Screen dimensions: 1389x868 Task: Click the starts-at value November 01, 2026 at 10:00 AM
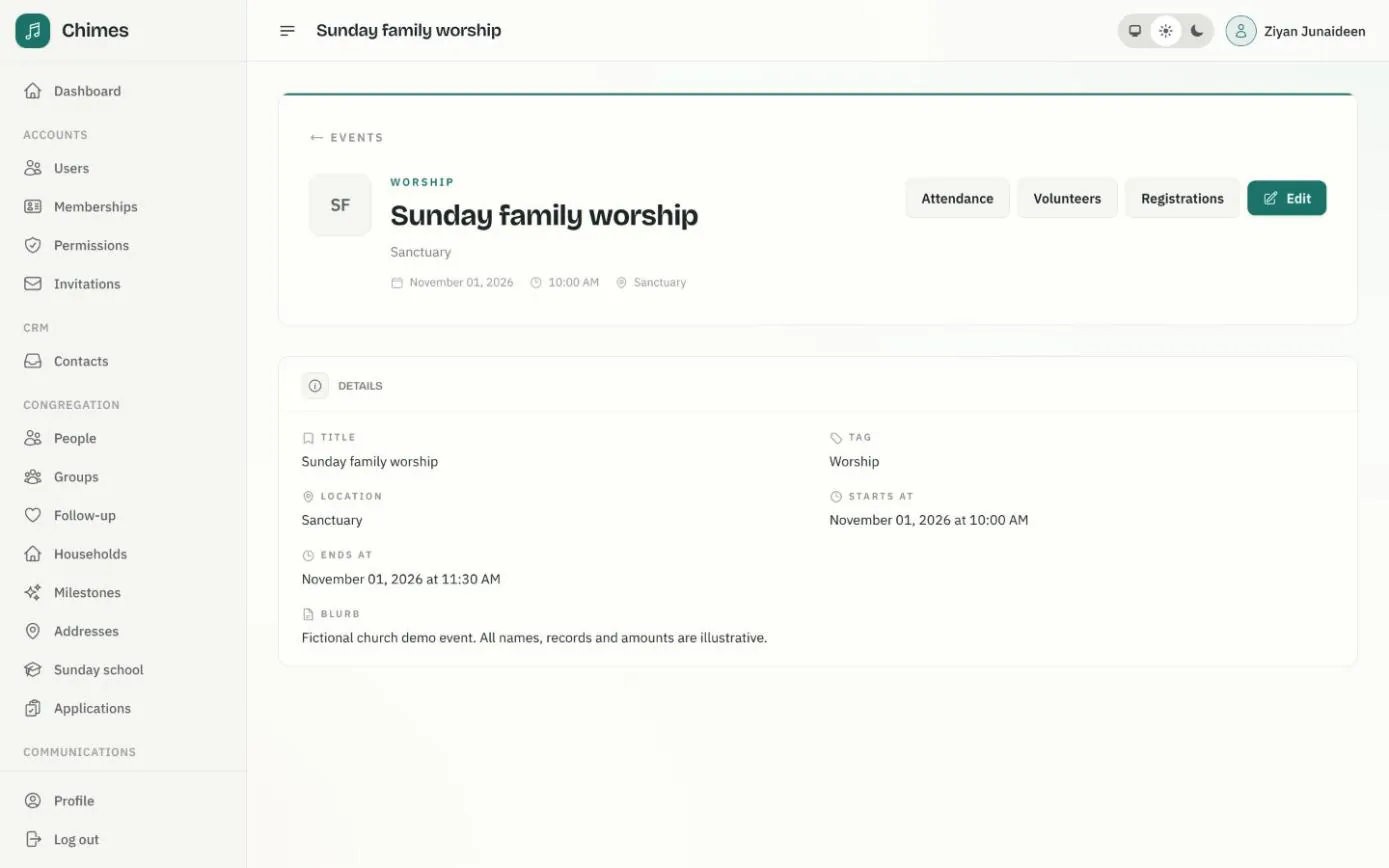point(929,520)
